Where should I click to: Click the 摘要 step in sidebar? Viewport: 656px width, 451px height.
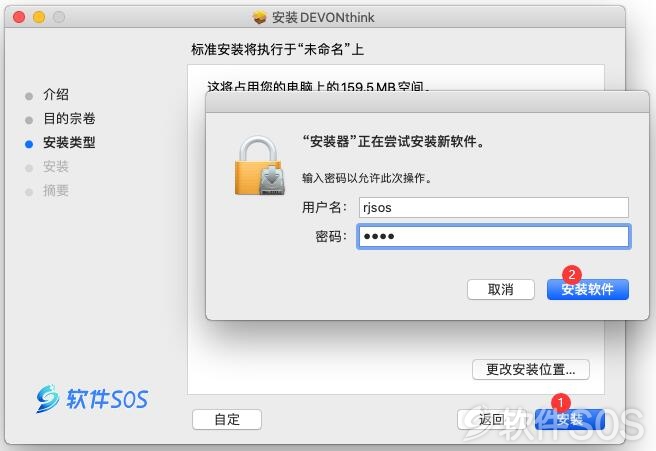point(56,191)
